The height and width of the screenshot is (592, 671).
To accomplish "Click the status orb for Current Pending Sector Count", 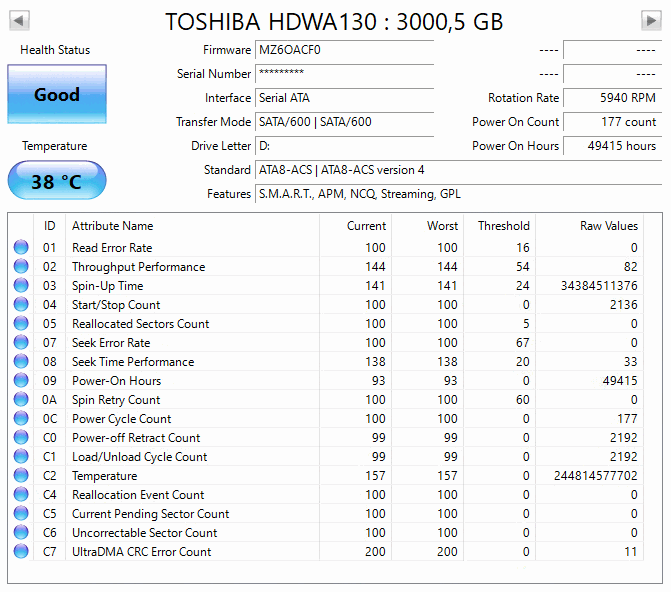I will [x=21, y=513].
